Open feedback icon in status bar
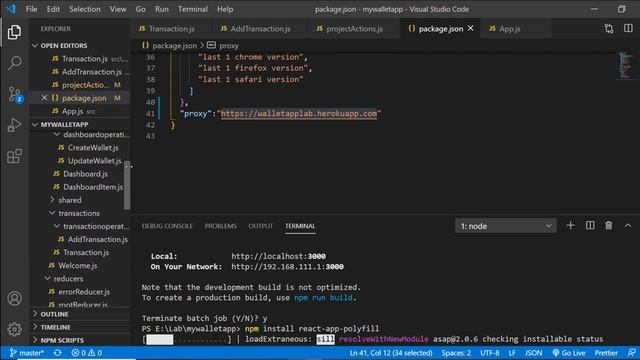Screen dimensions: 640x360 tap(631, 353)
